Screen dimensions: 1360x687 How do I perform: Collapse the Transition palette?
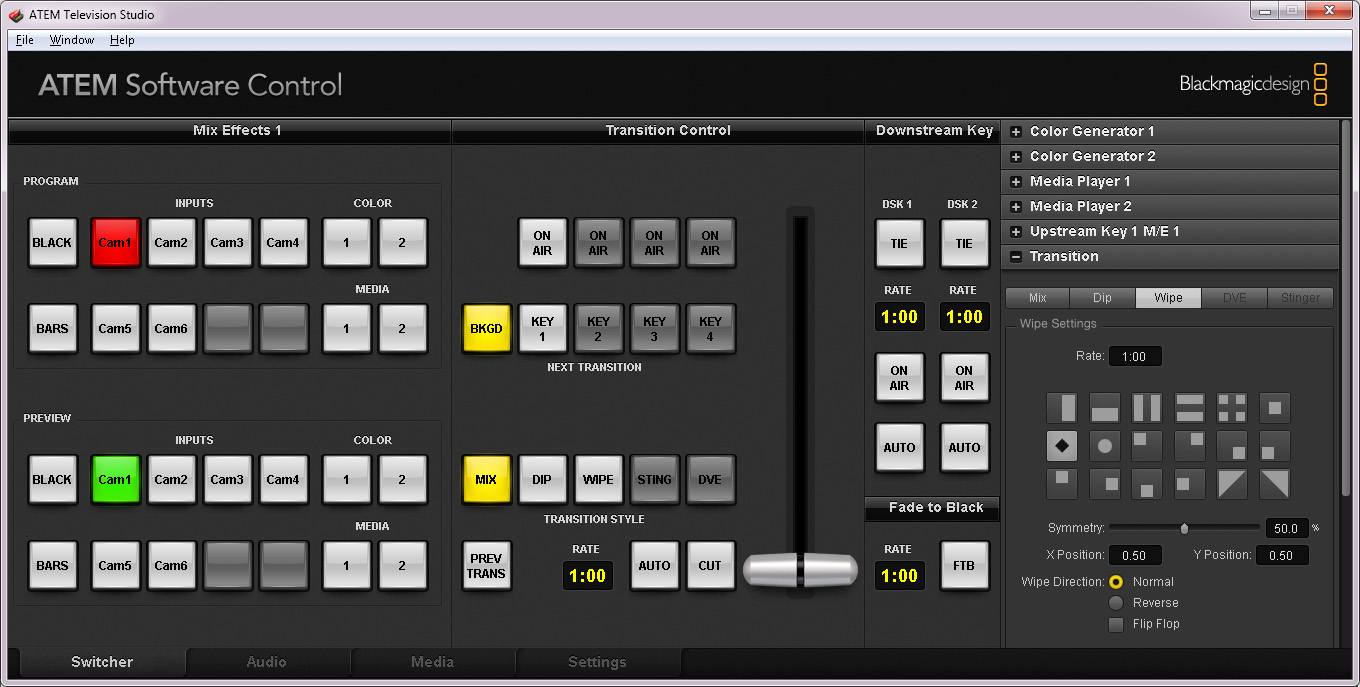[x=1016, y=256]
